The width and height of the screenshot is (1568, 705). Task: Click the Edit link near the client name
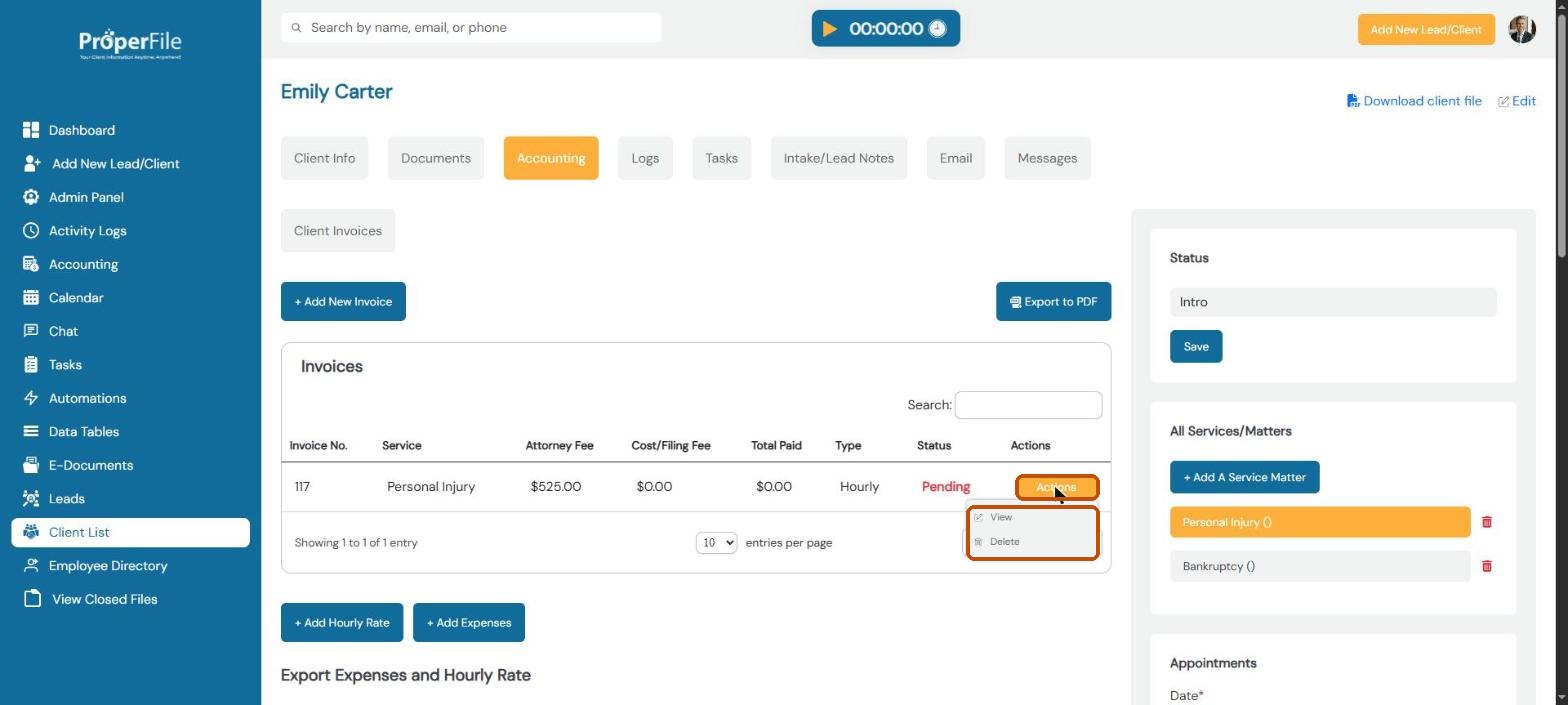[1517, 101]
